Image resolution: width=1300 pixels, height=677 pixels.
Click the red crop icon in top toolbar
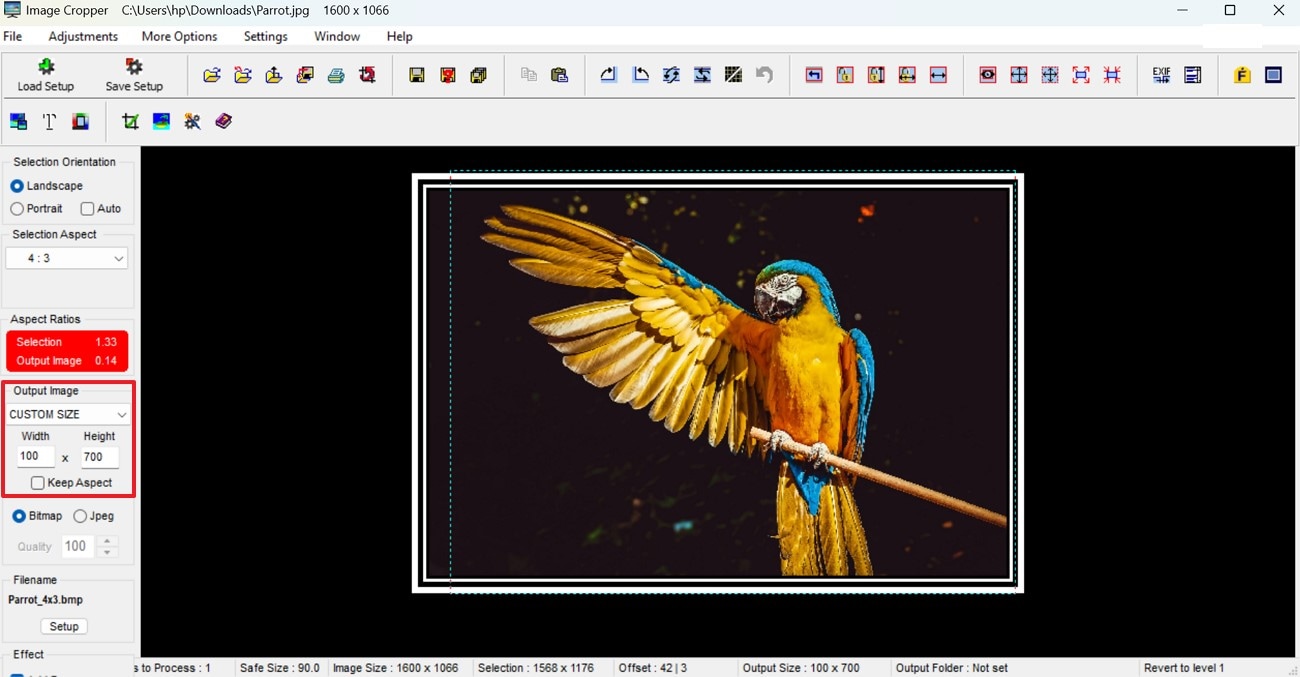point(367,75)
